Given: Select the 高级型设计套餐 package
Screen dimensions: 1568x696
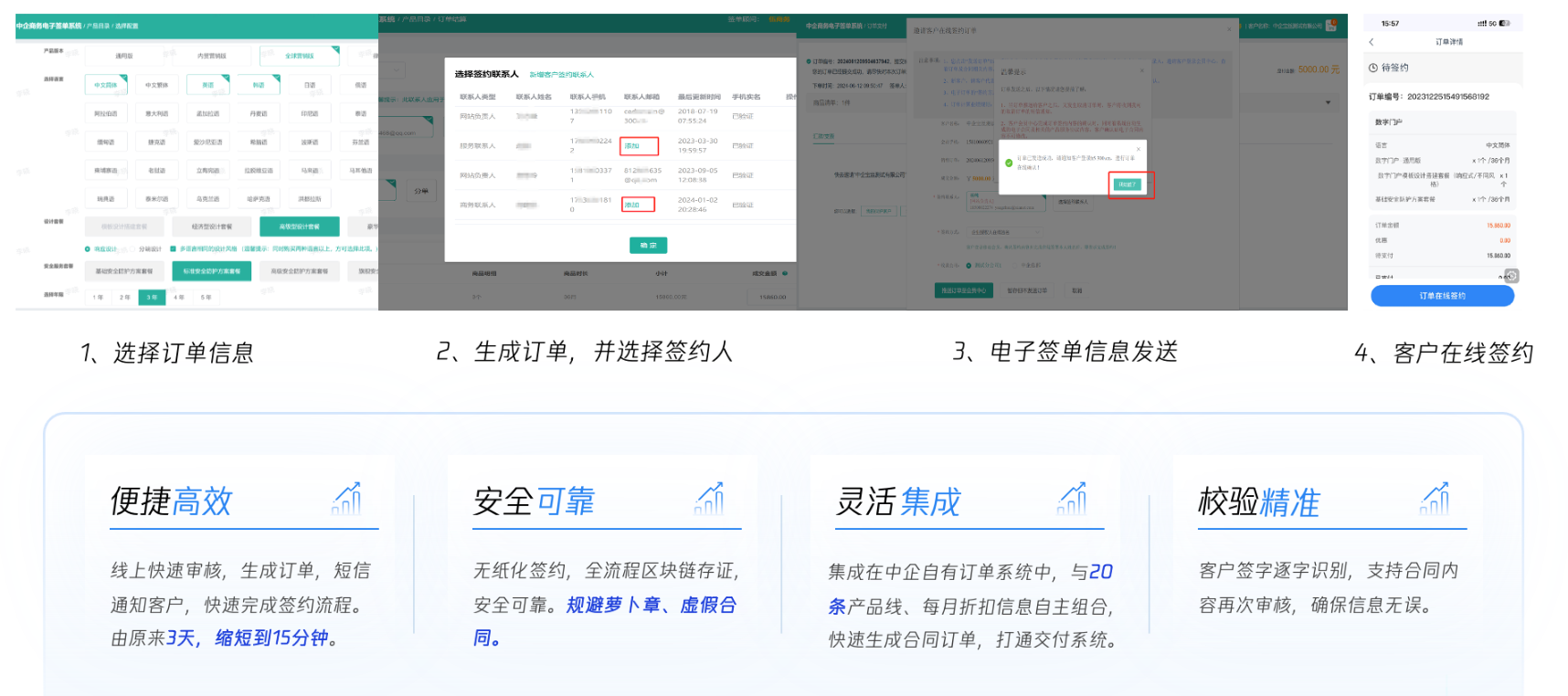Looking at the screenshot, I should coord(300,227).
